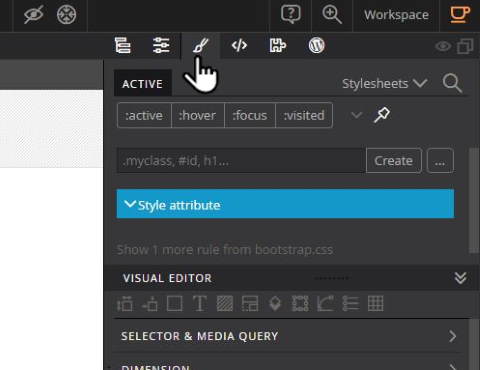Select the transform handles square icon

coord(300,304)
